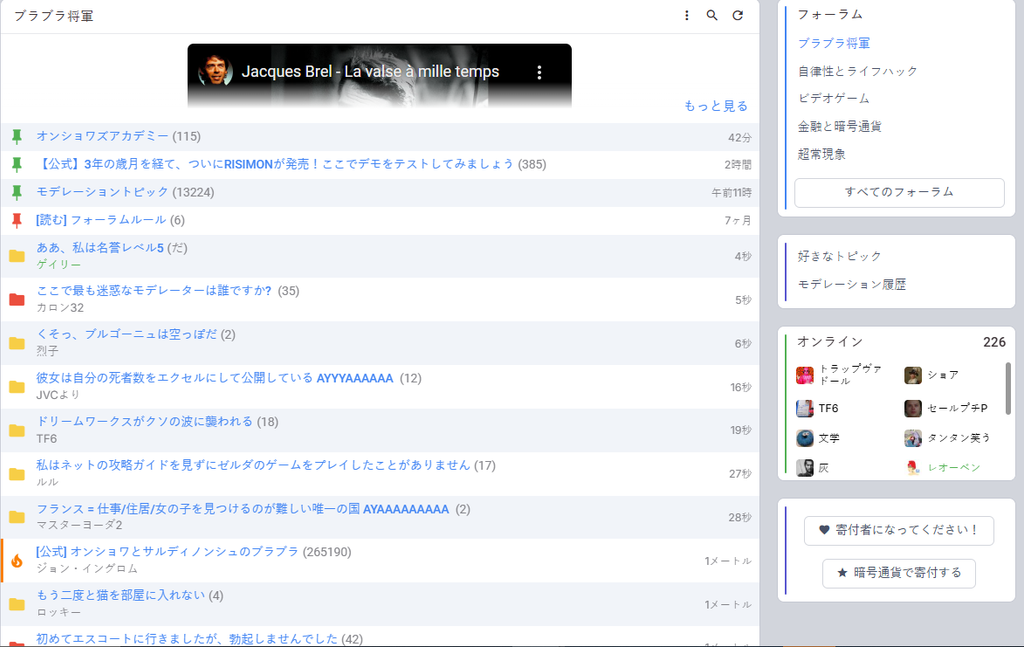Click online user 灰 avatar
Viewport: 1024px width, 647px height.
(805, 468)
